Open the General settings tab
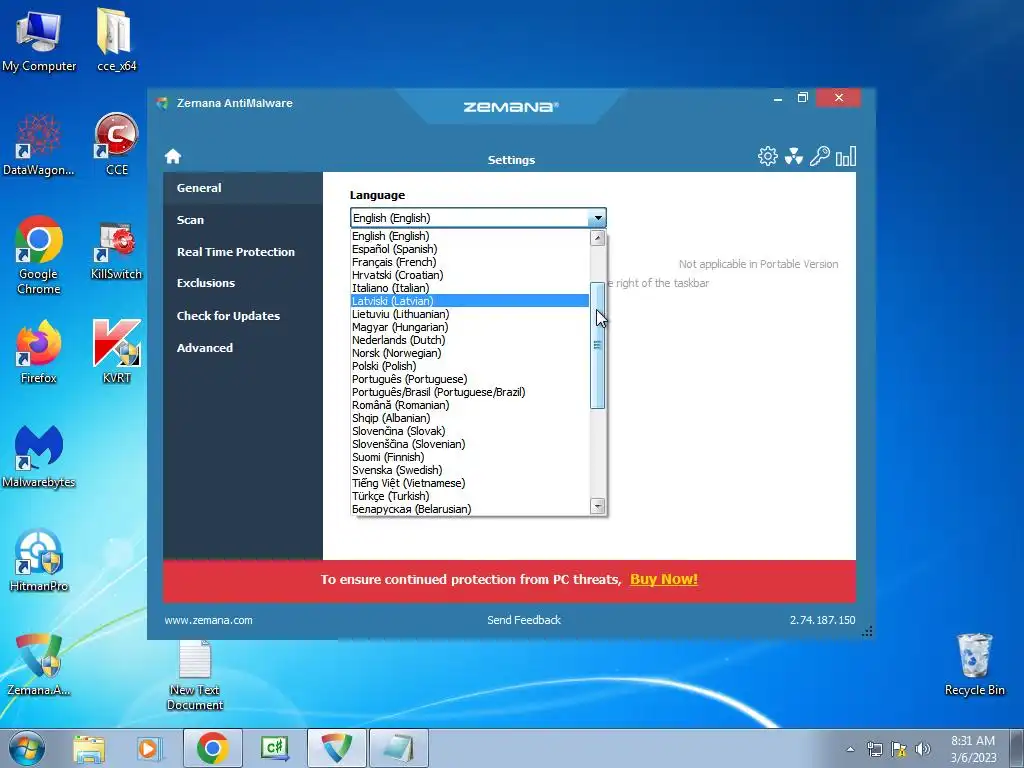The width and height of the screenshot is (1024, 768). coord(243,188)
